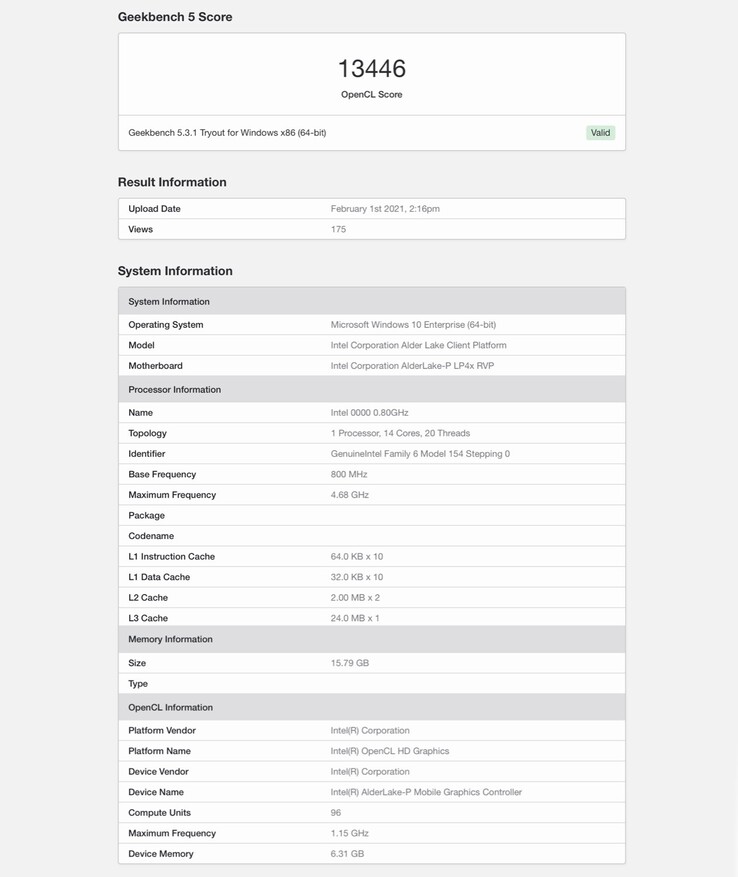Click the Geekbench 5.3.1 Tryout version text
Image resolution: width=738 pixels, height=877 pixels.
point(227,132)
